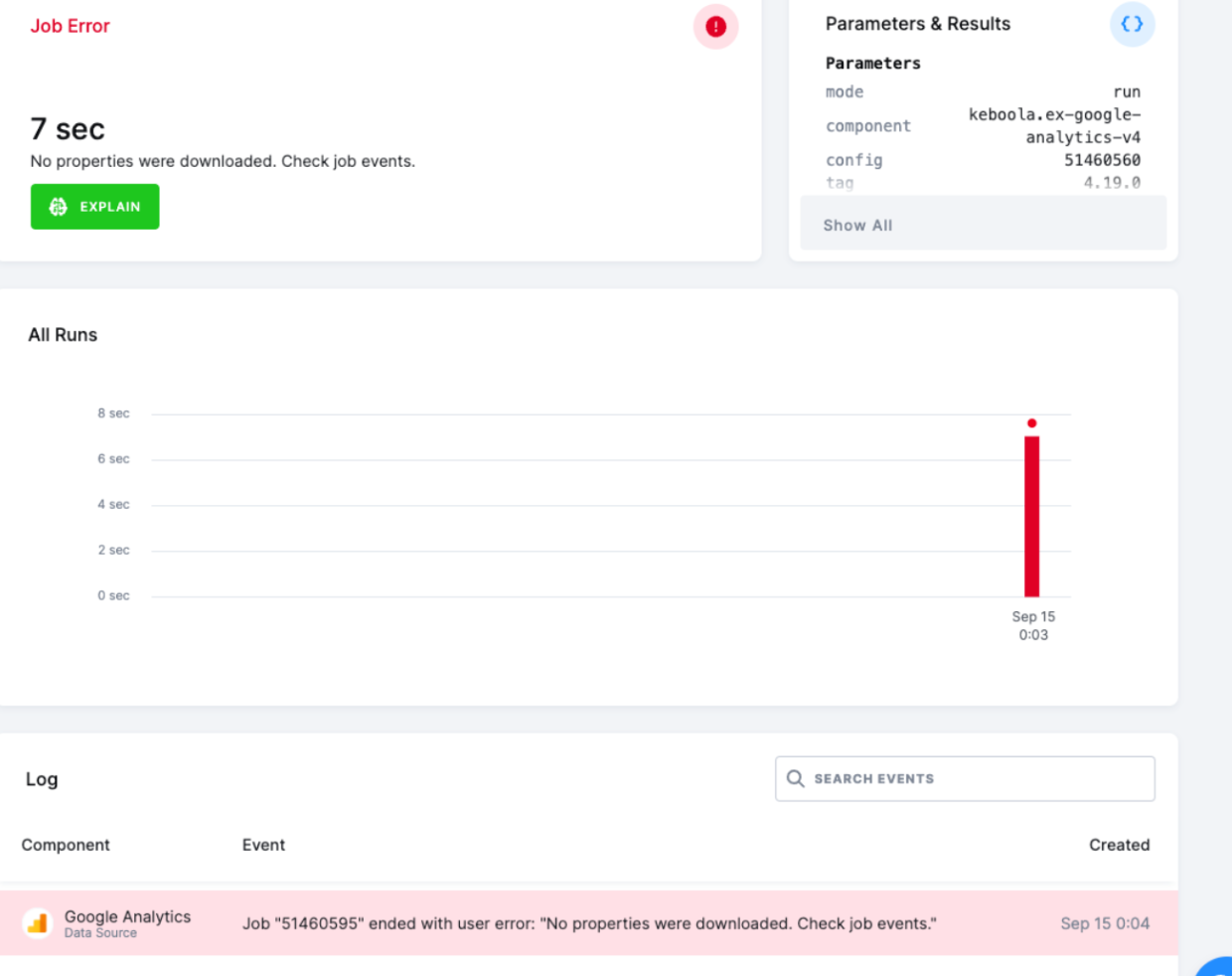Click the red dot atop the chart bar
Image resolution: width=1232 pixels, height=976 pixels.
pyautogui.click(x=1031, y=423)
